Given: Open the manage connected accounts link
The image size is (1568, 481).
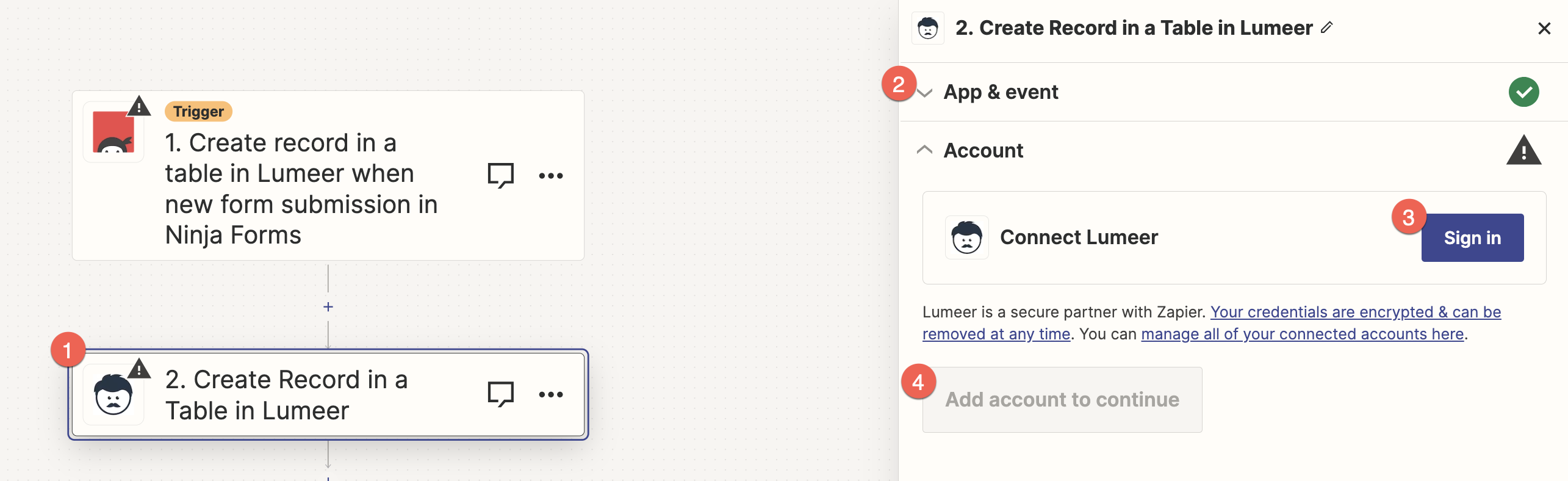Looking at the screenshot, I should point(1302,335).
